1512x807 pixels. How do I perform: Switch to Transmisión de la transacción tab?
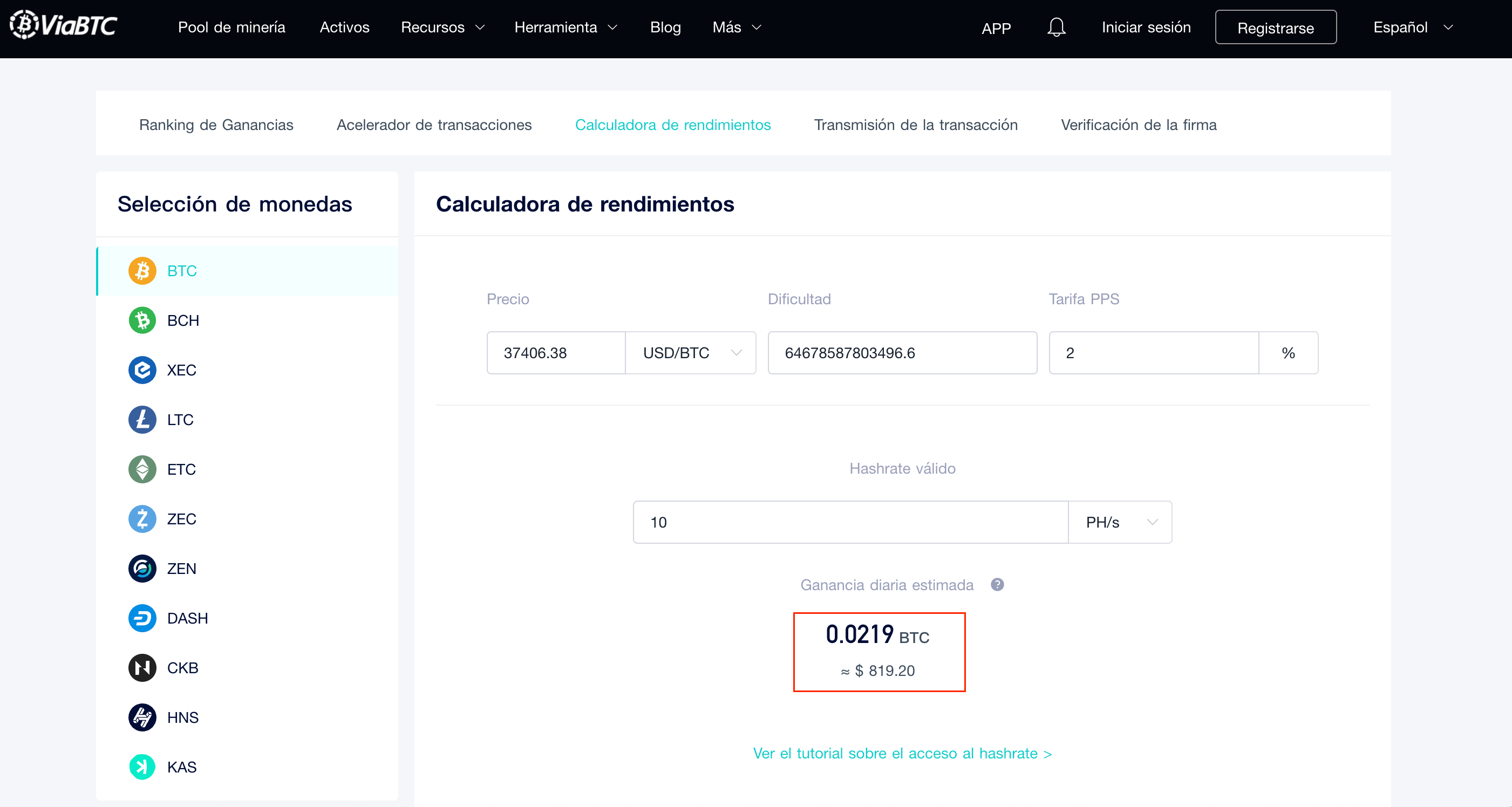(x=916, y=125)
